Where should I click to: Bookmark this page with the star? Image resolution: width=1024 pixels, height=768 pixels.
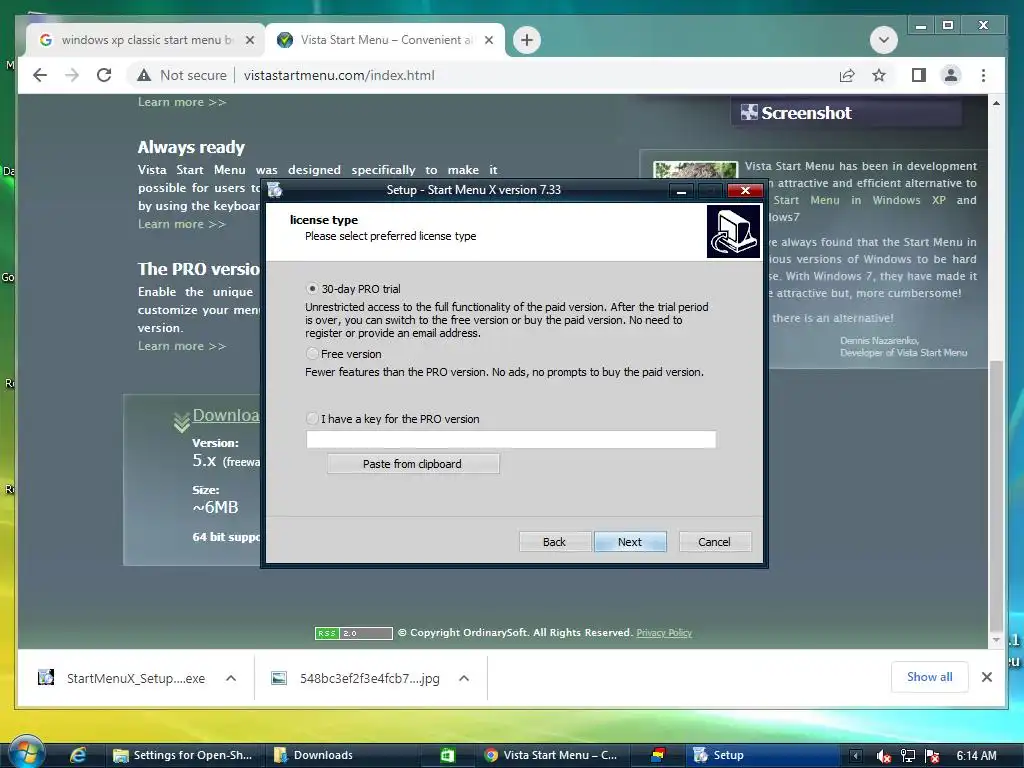(x=879, y=75)
